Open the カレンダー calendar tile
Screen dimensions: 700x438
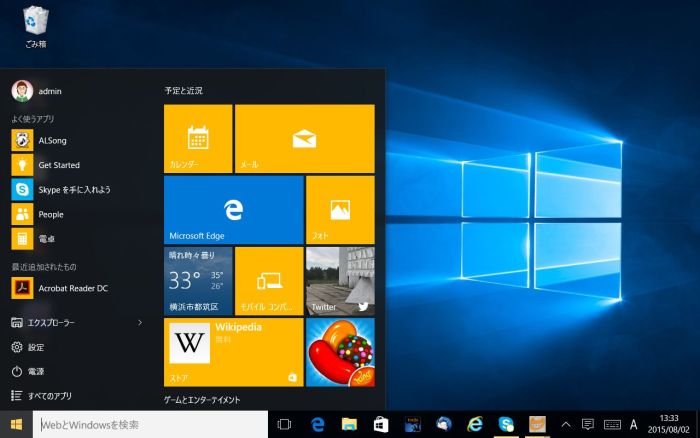(198, 138)
